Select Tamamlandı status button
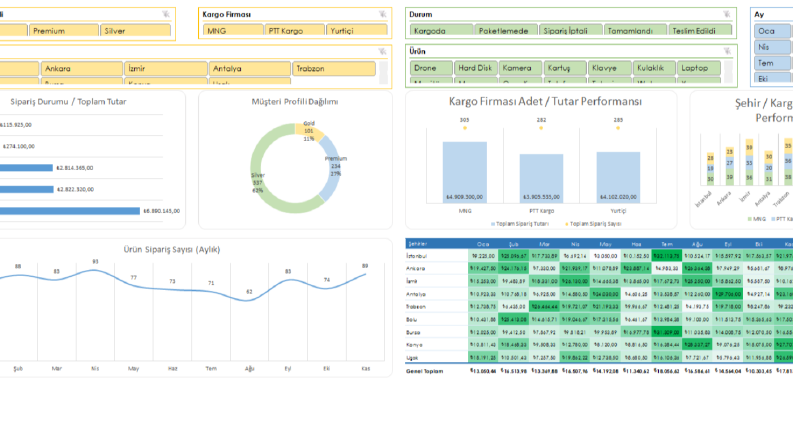Image resolution: width=793 pixels, height=446 pixels. pyautogui.click(x=635, y=30)
